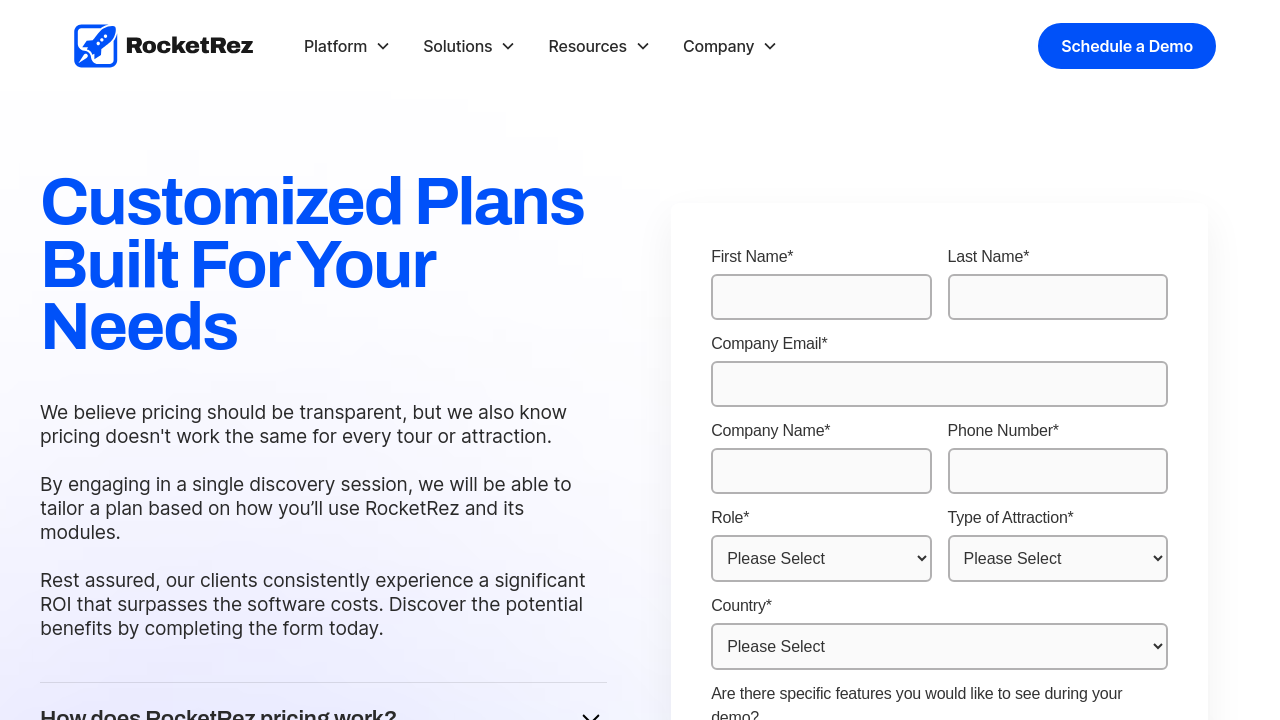The image size is (1280, 720).
Task: Open the Resources menu
Action: 588,46
